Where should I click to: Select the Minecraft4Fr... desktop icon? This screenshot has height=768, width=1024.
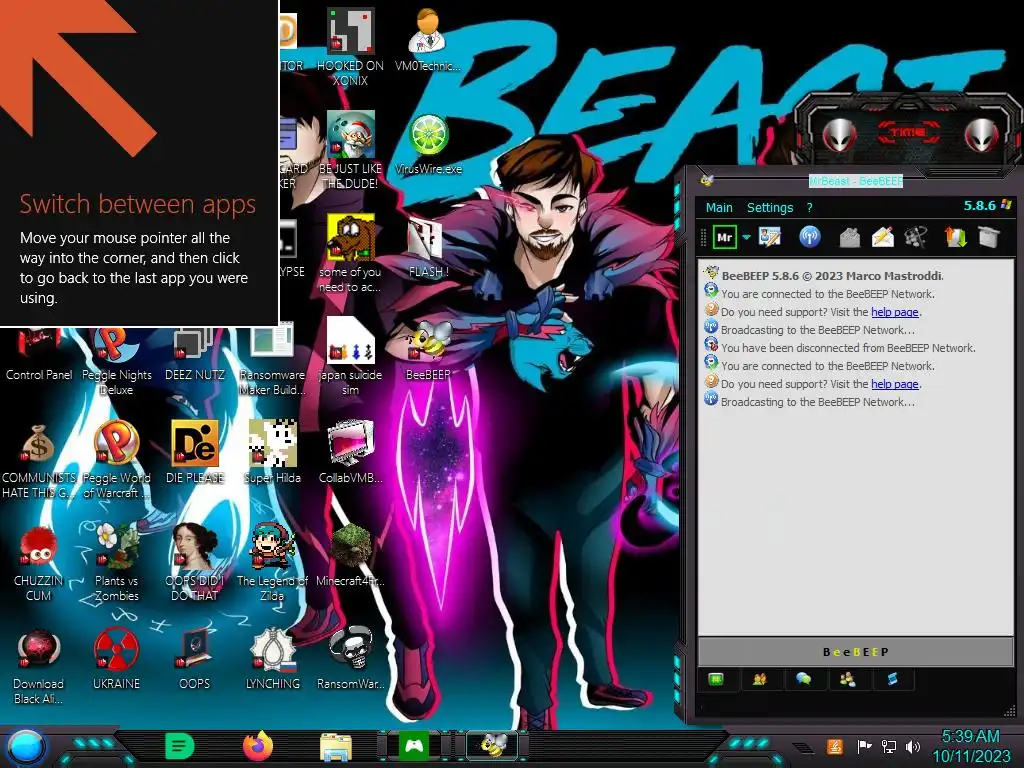click(x=351, y=555)
